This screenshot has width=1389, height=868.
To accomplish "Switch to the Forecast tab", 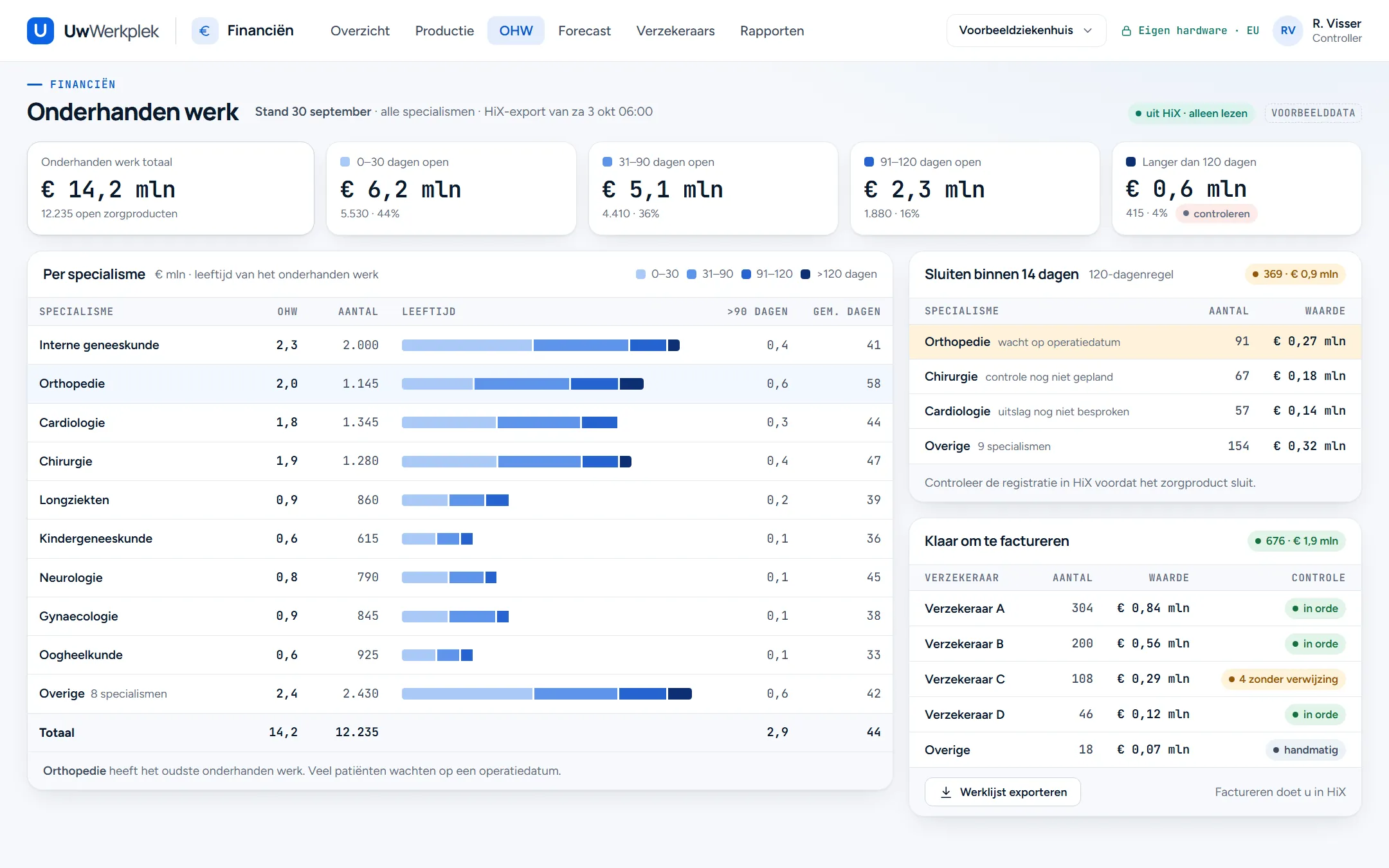I will coord(585,31).
